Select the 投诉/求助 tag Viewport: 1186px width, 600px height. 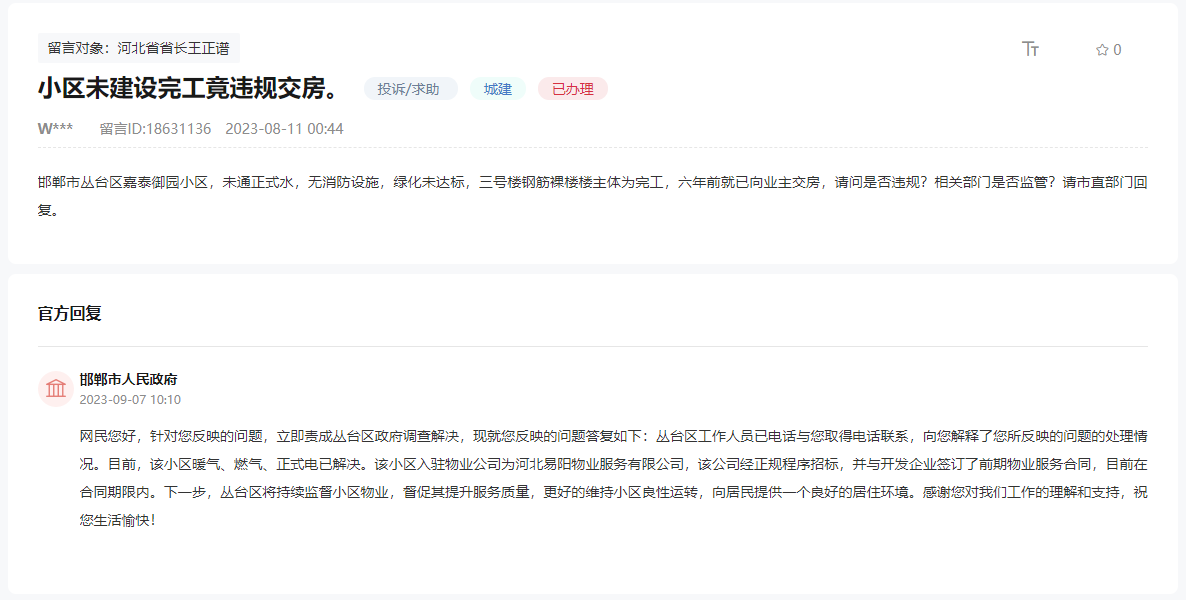tap(410, 89)
